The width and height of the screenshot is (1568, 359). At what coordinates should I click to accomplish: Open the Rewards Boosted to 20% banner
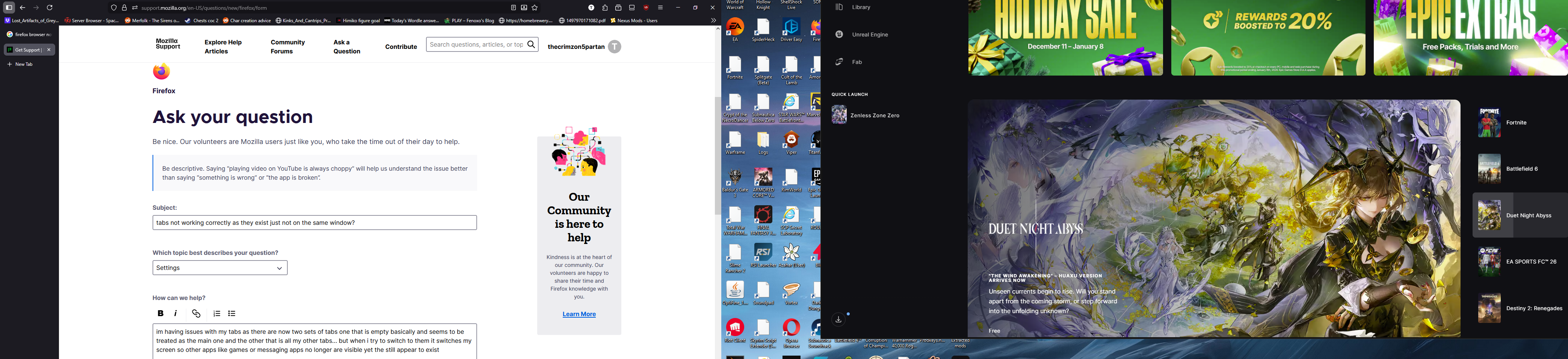[1268, 38]
